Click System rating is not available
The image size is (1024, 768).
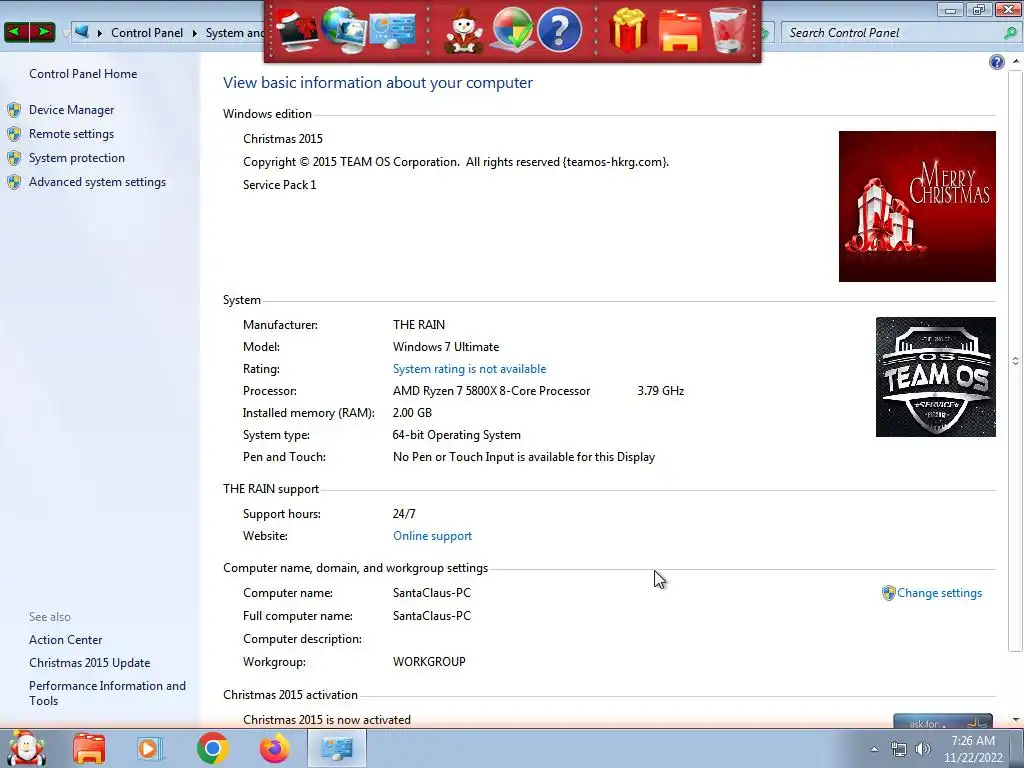(470, 369)
